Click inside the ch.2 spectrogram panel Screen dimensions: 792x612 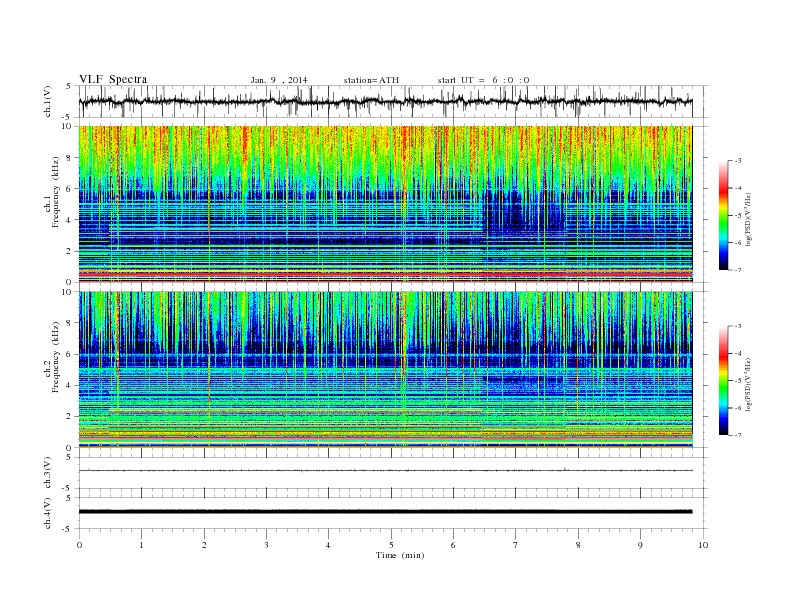pyautogui.click(x=385, y=370)
